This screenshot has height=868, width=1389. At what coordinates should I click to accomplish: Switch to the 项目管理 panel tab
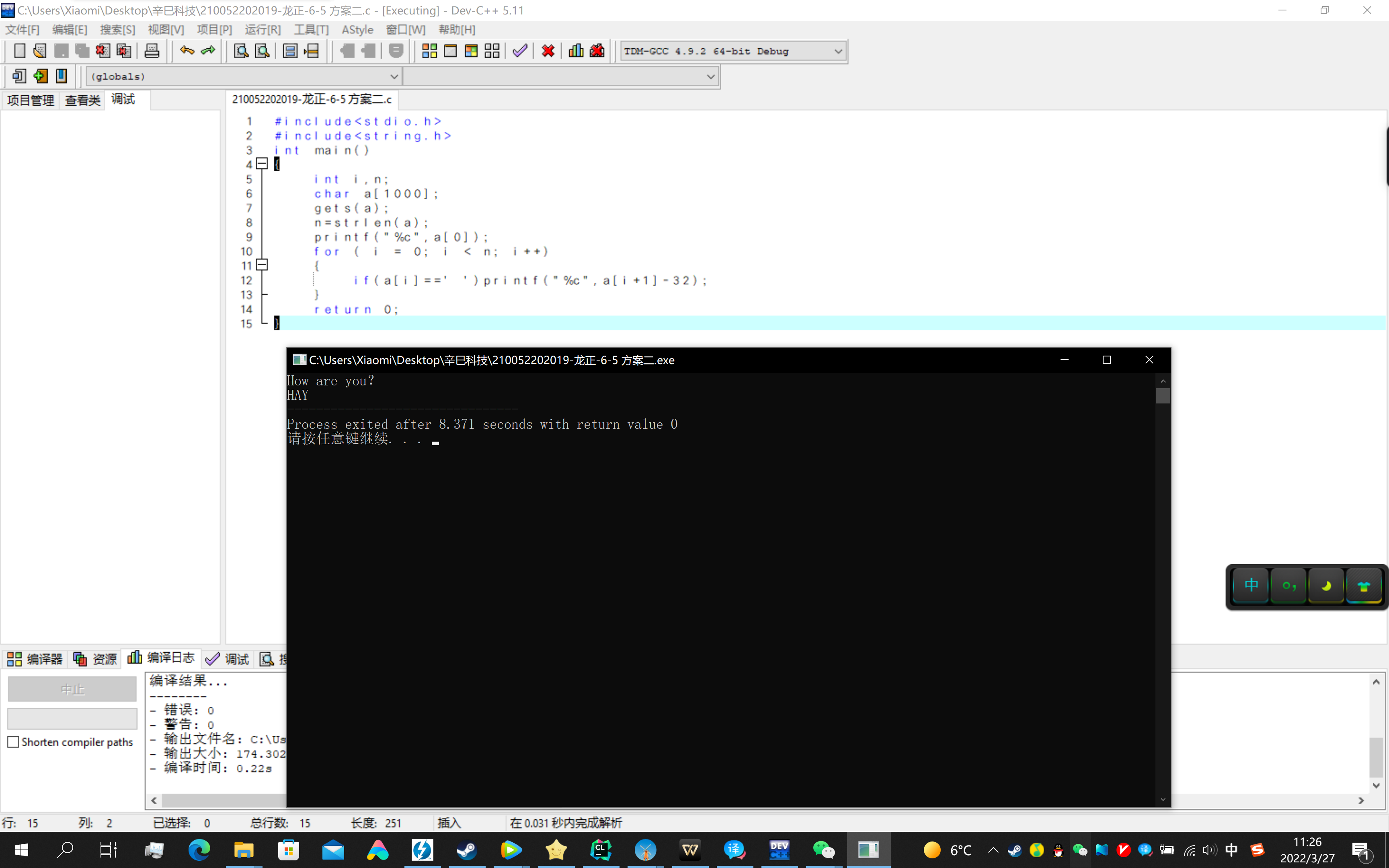(x=31, y=100)
